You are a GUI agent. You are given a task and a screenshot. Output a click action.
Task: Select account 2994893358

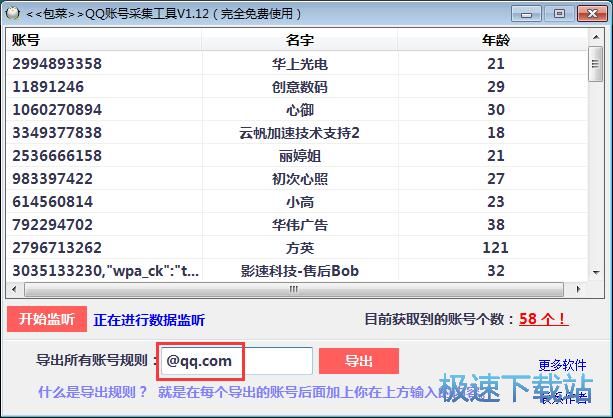57,64
